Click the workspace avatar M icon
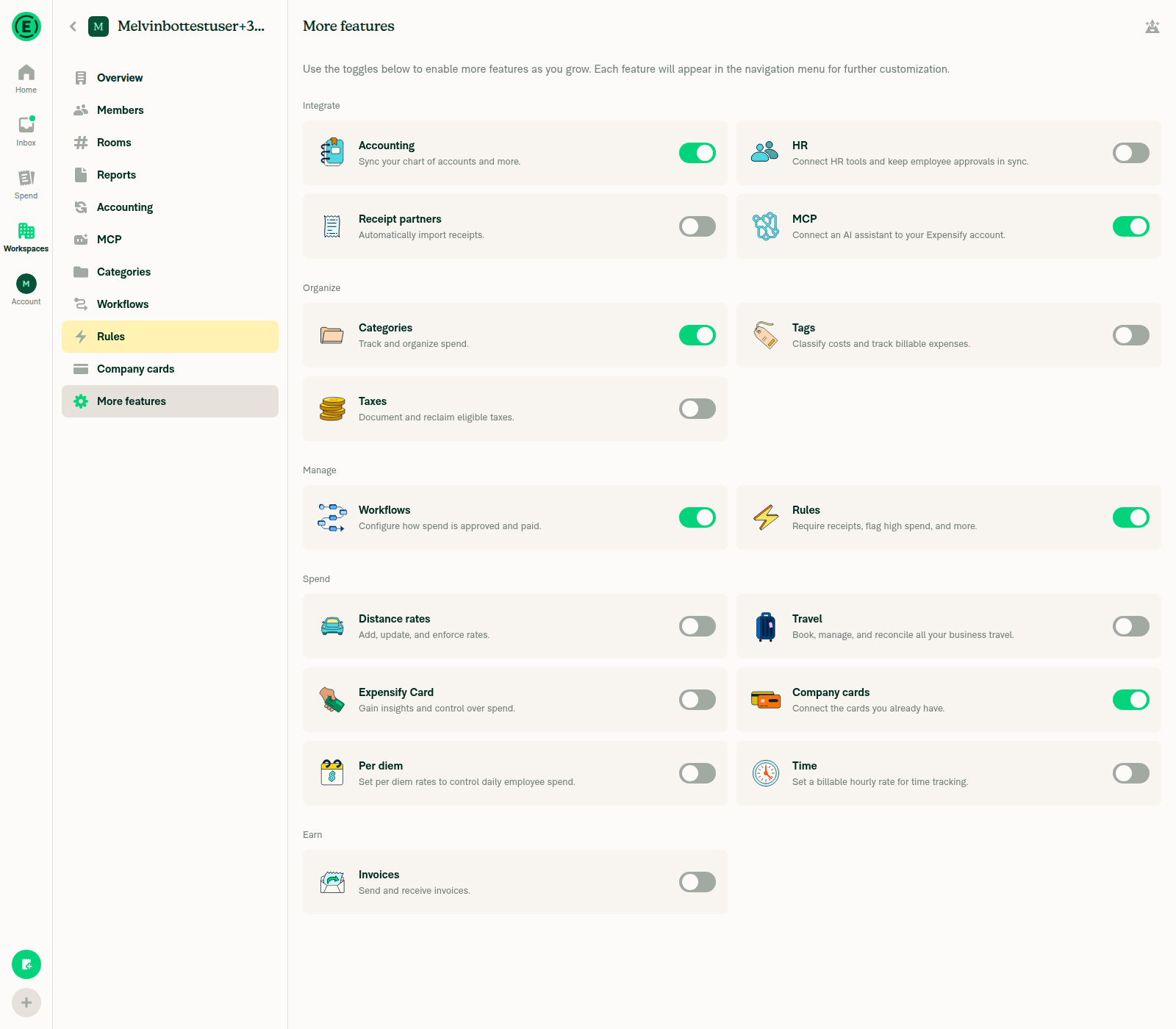Image resolution: width=1176 pixels, height=1029 pixels. [98, 26]
